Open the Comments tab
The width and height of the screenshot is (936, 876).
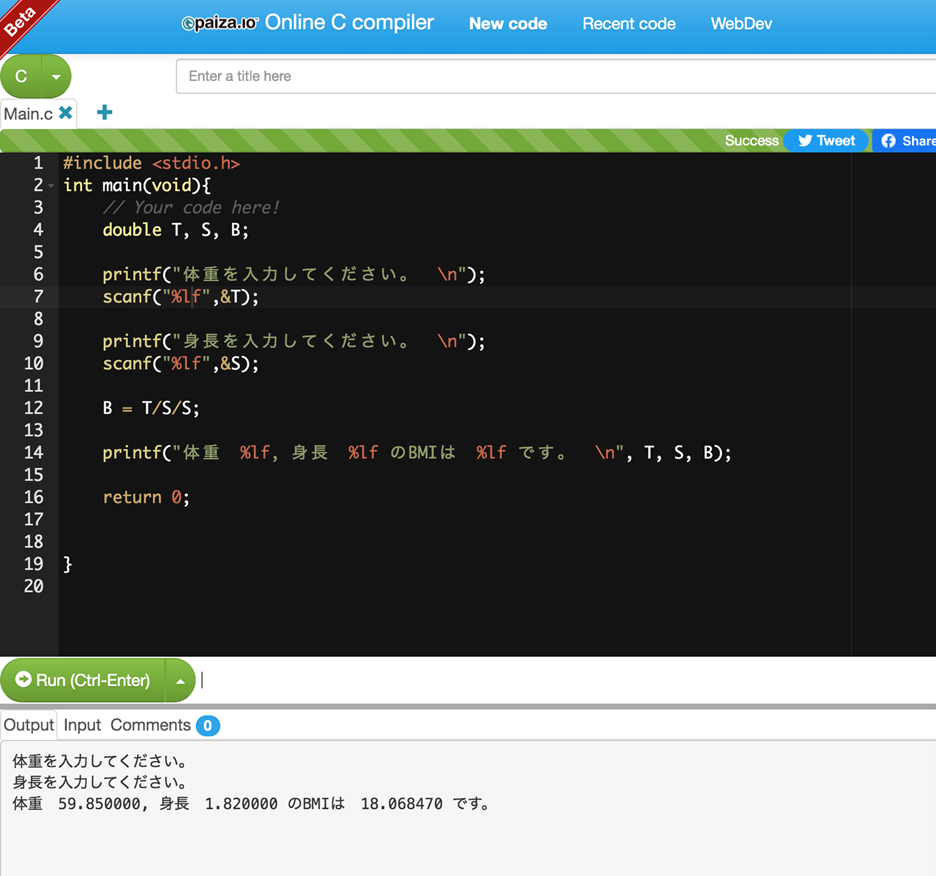[x=150, y=725]
